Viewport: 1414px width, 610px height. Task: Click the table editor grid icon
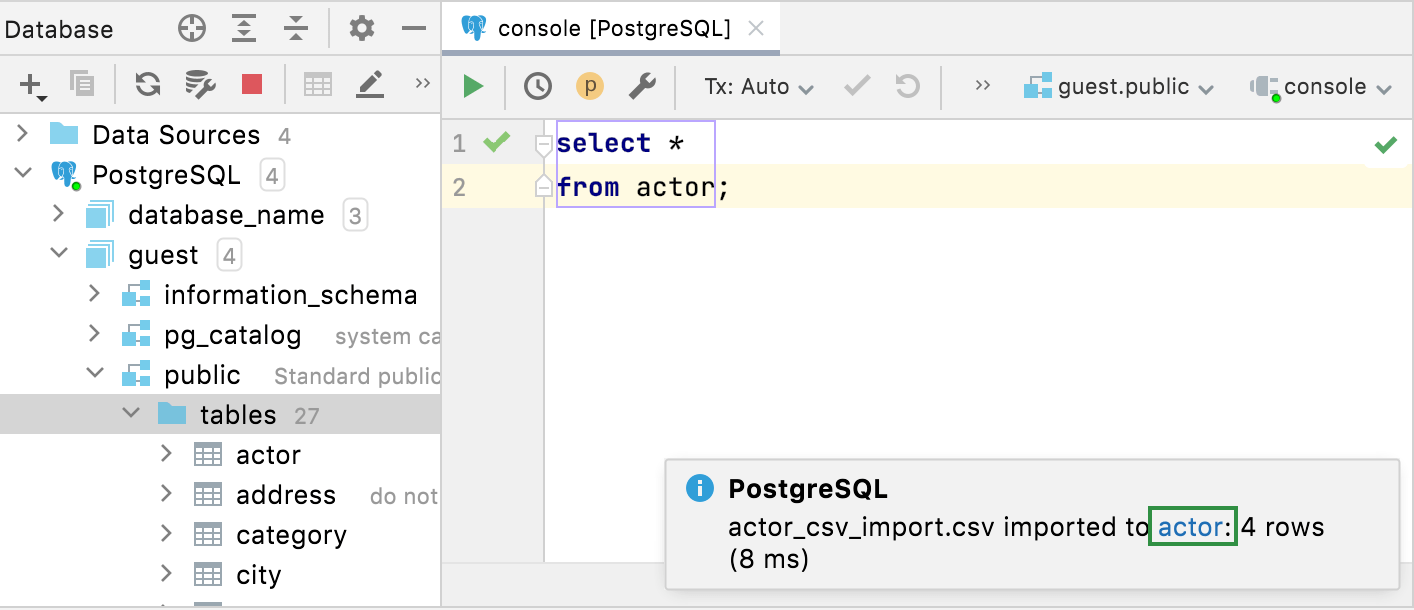318,85
